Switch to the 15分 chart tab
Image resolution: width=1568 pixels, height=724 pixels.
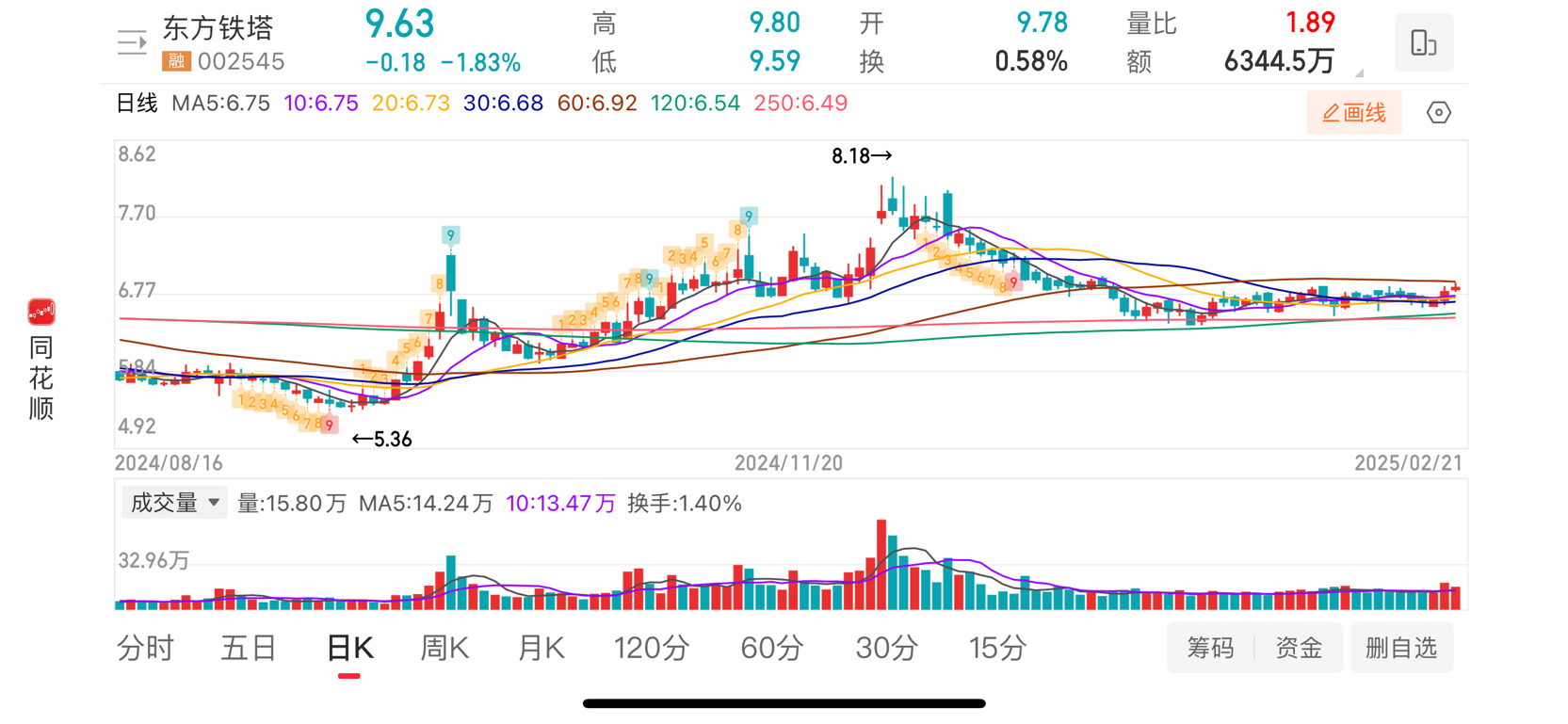tap(997, 648)
